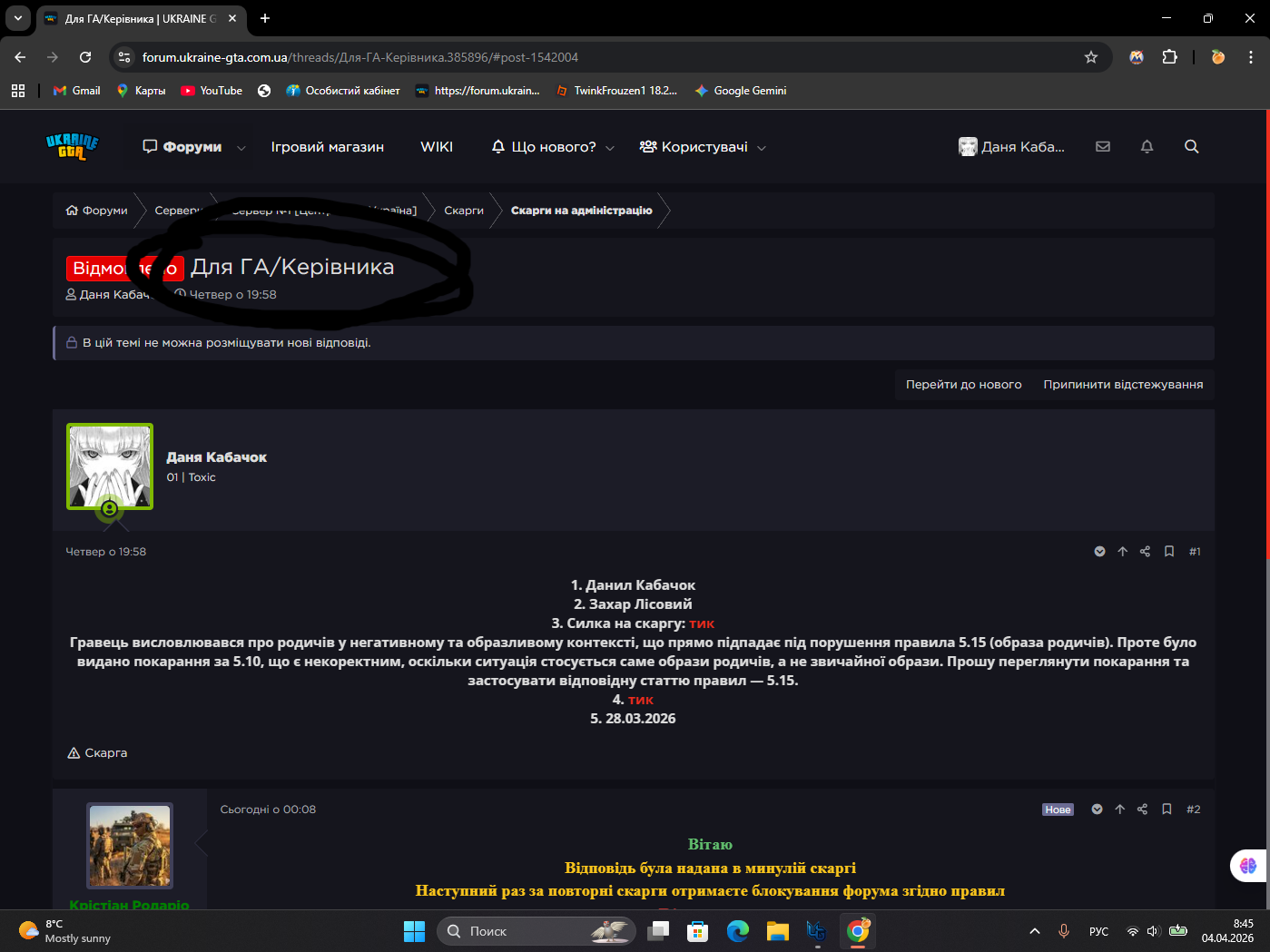The width and height of the screenshot is (1270, 952).
Task: Open Скарги на адміністрацію breadcrumb
Action: click(582, 211)
